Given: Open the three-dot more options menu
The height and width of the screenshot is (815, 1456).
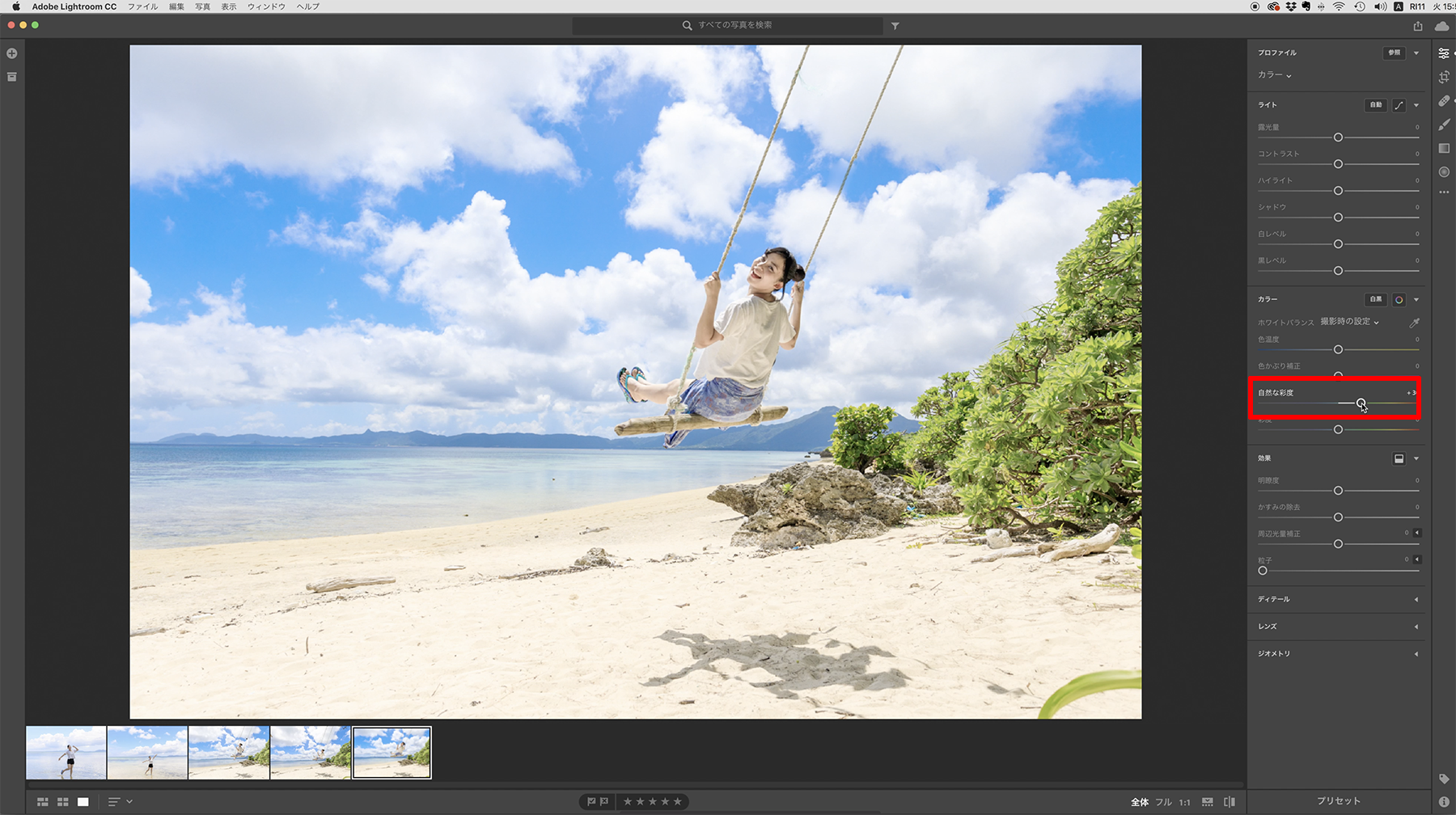Looking at the screenshot, I should tap(1444, 192).
